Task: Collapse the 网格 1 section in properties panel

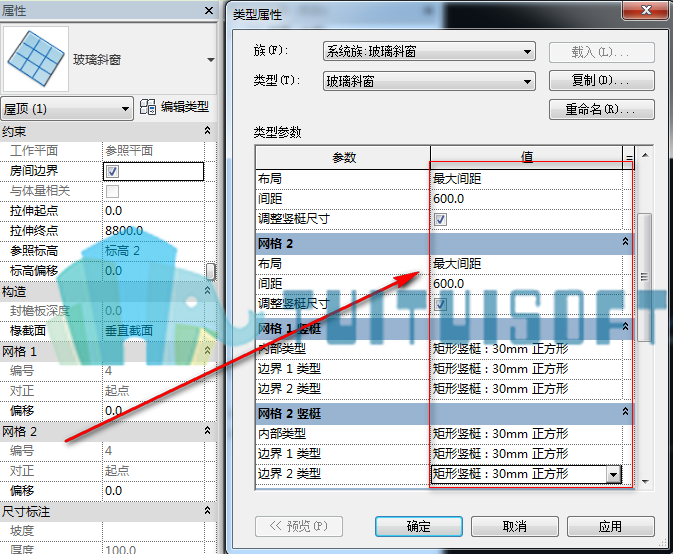Action: [x=207, y=351]
